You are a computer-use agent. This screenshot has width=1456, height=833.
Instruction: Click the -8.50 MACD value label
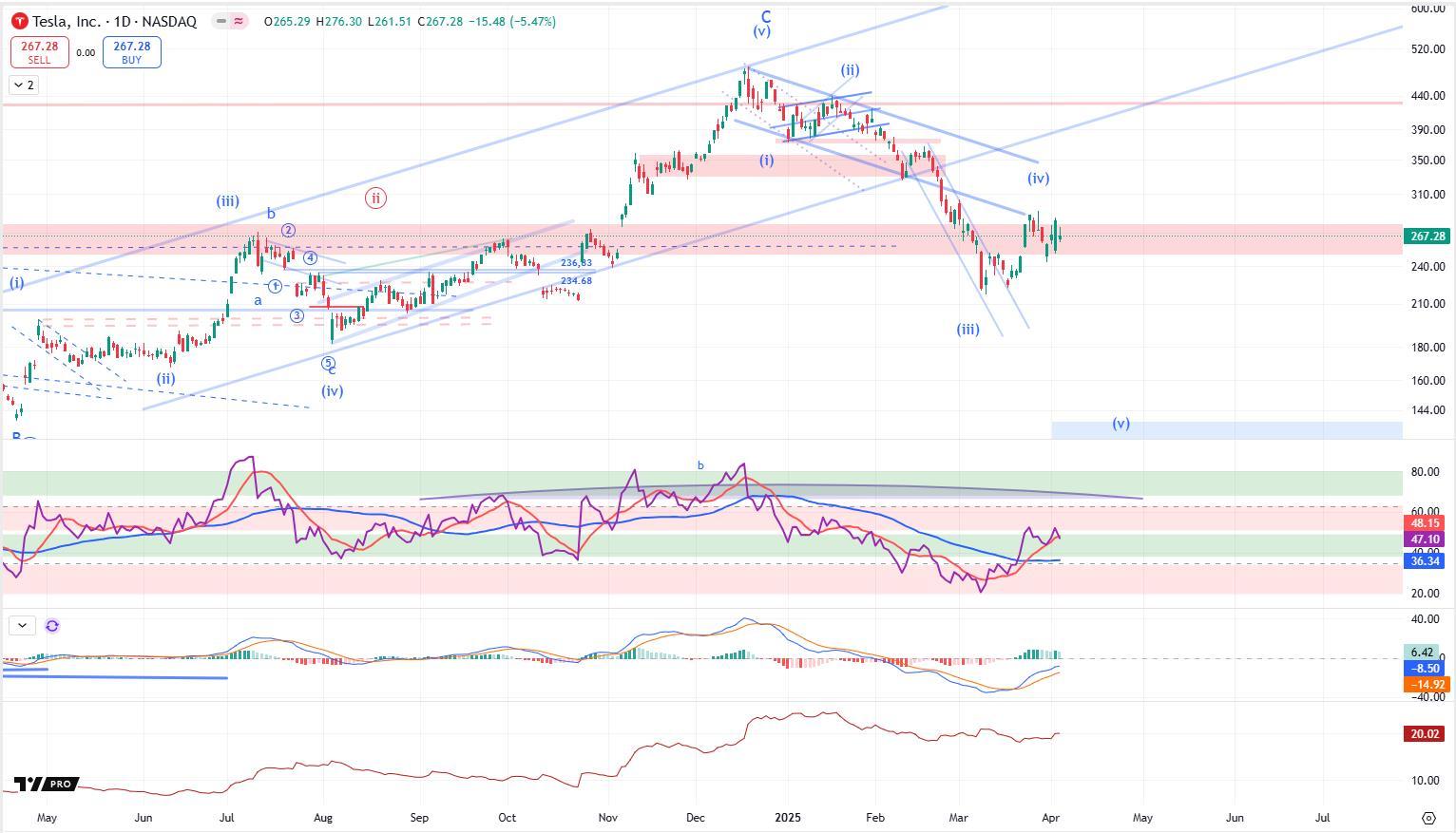[1425, 669]
